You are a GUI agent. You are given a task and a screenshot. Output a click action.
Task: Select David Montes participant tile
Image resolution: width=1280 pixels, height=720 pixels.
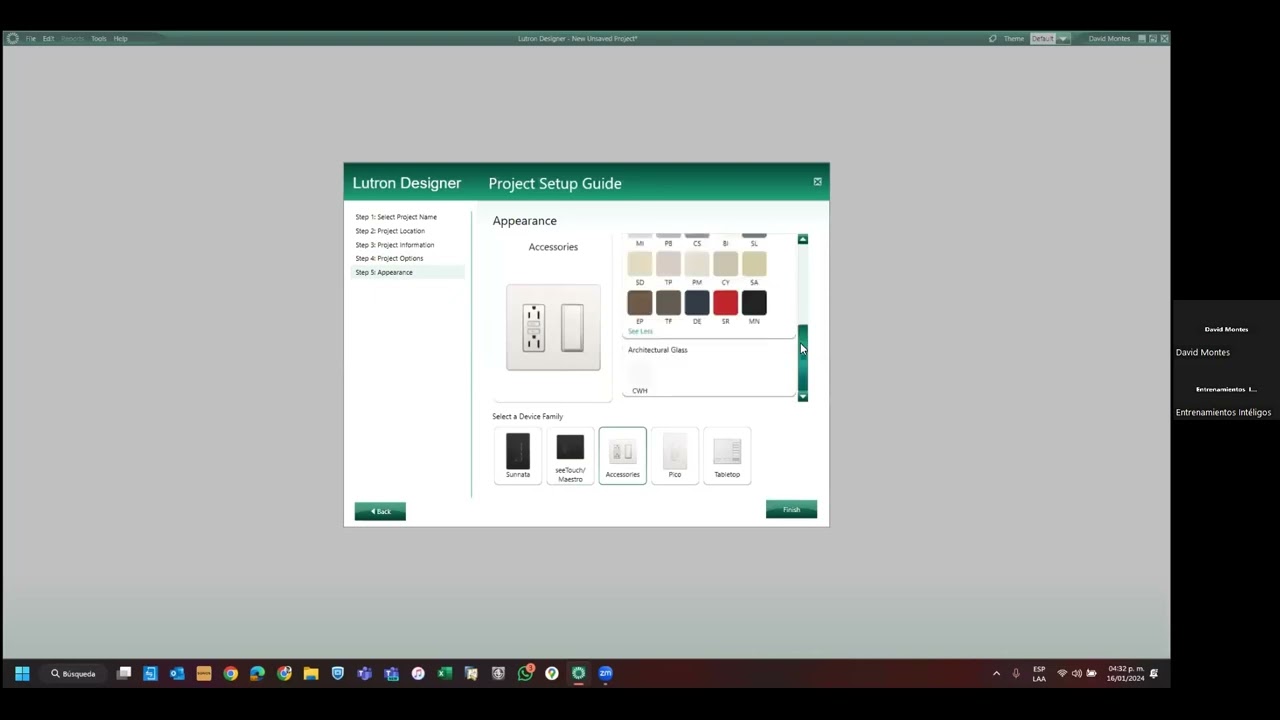1226,329
